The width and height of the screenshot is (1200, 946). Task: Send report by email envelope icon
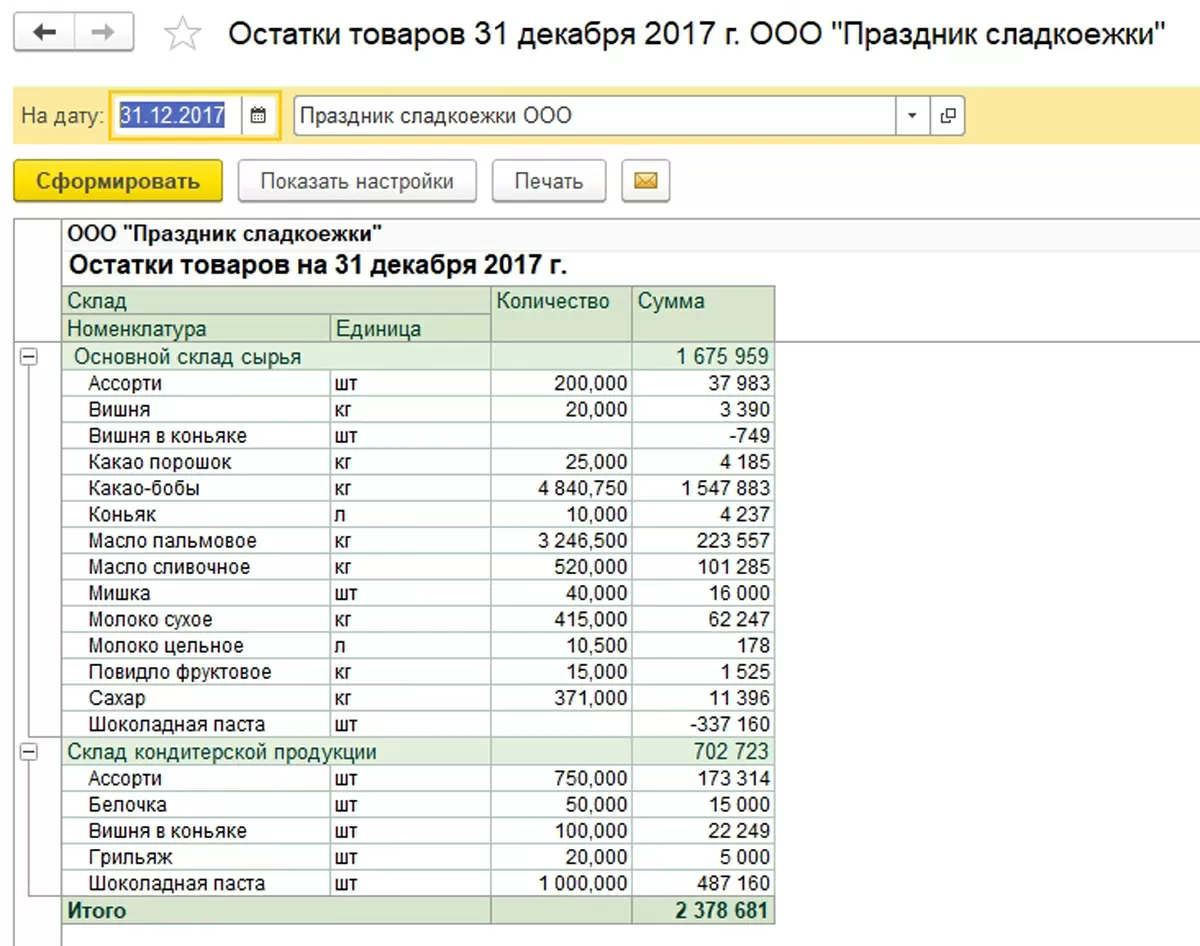[x=645, y=181]
